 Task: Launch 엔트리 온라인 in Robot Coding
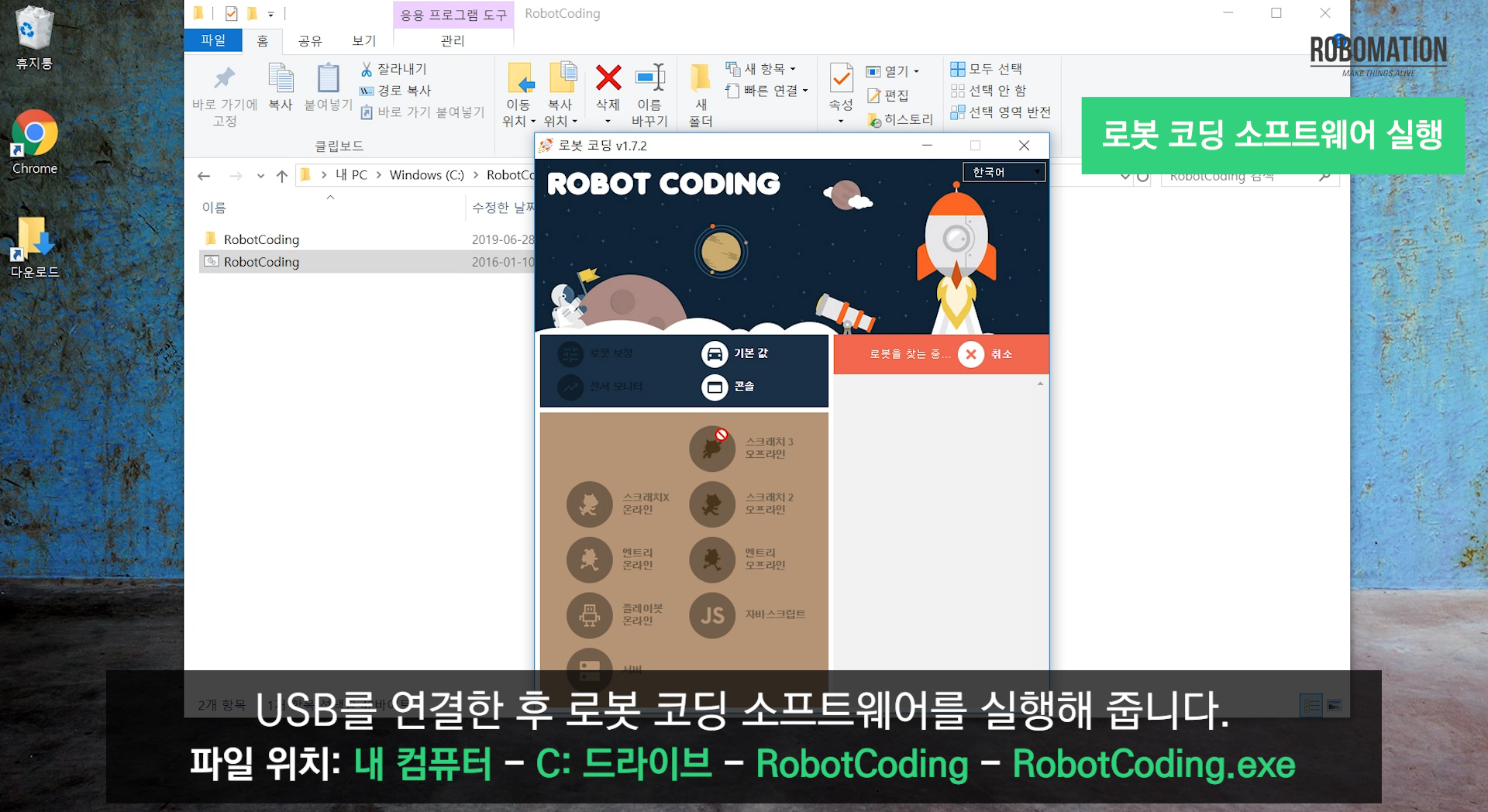(x=590, y=559)
